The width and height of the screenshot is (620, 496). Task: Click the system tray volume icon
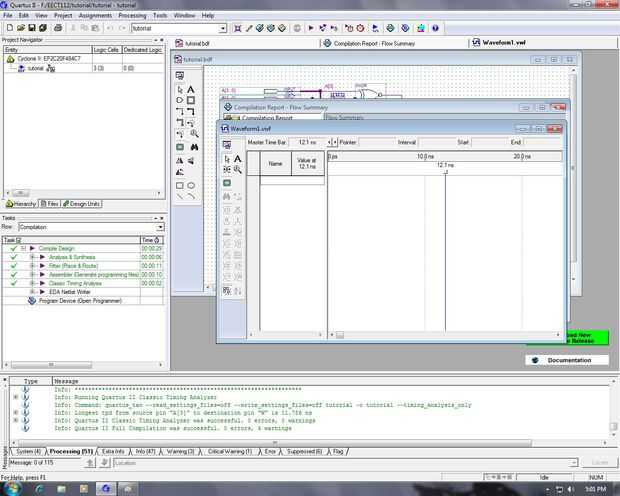(571, 489)
